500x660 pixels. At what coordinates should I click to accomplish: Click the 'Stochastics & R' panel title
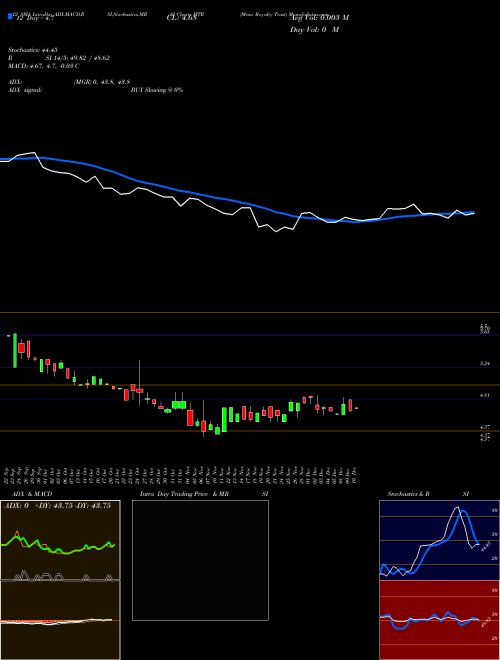408,494
